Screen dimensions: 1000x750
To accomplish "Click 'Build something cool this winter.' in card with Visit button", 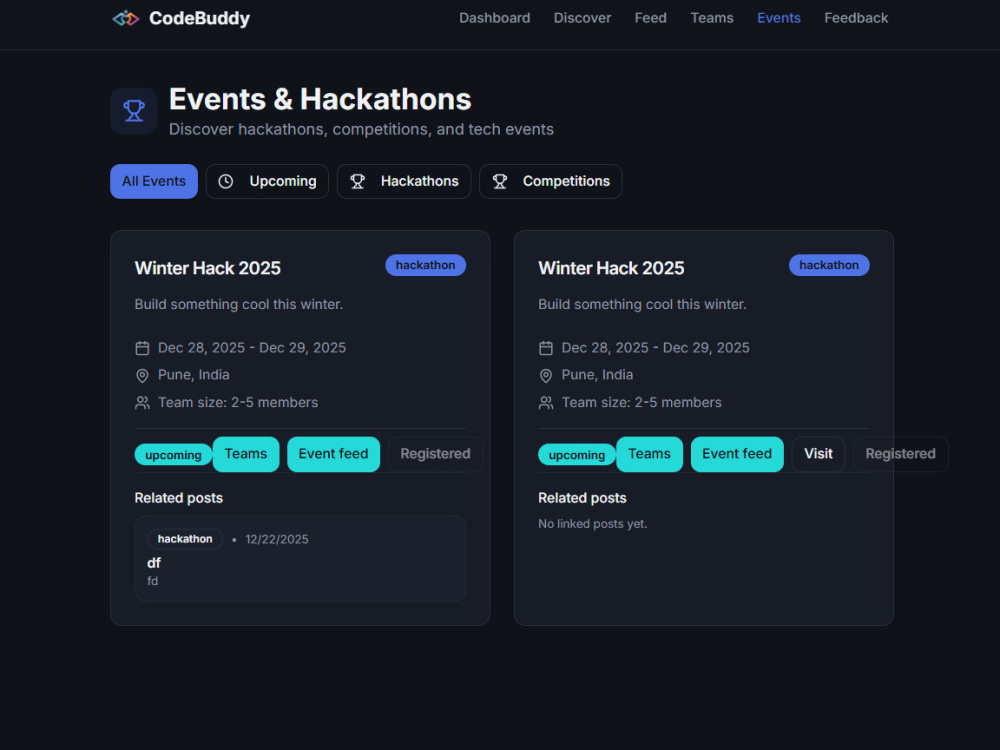I will pyautogui.click(x=642, y=304).
